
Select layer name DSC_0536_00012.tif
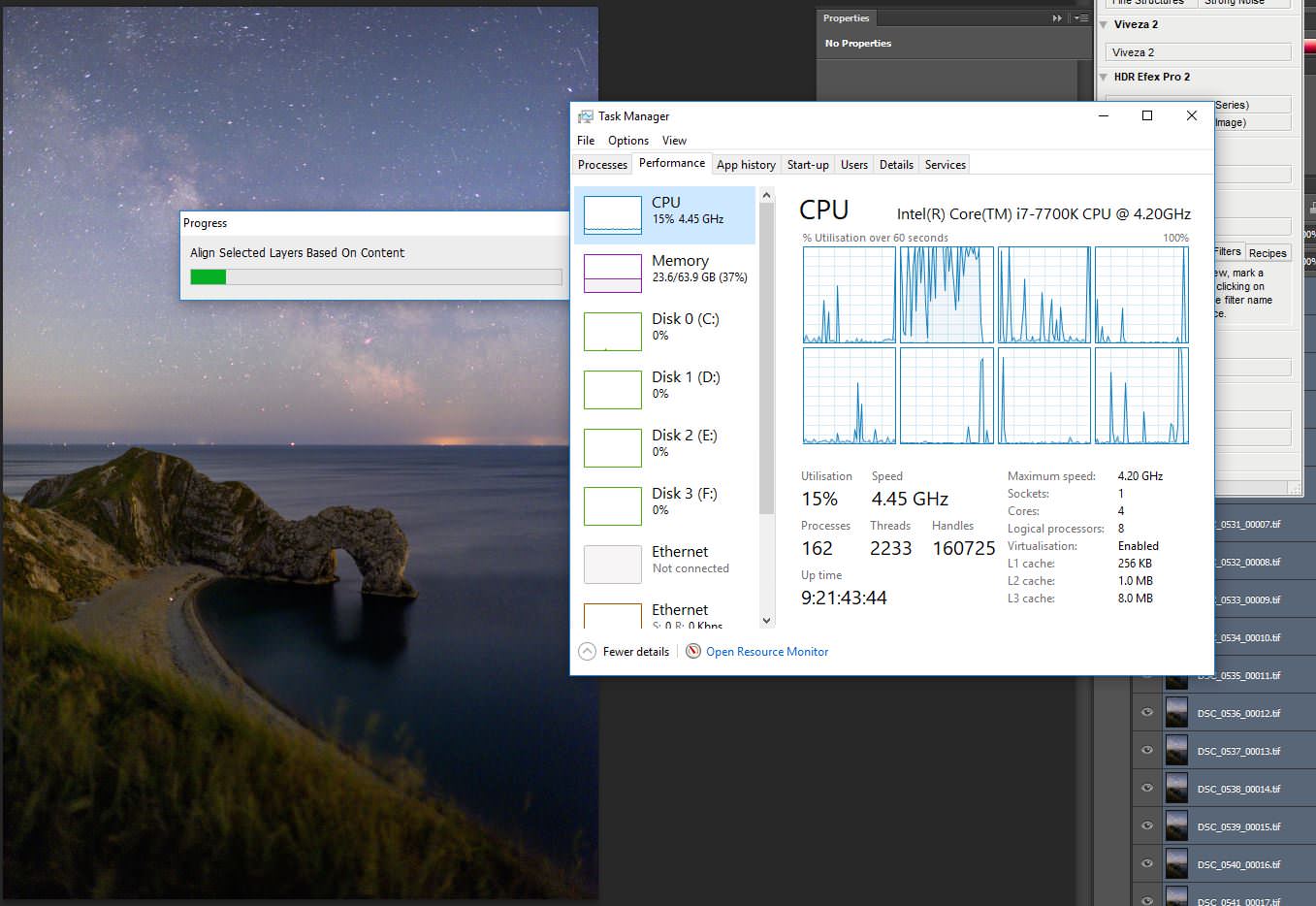[x=1238, y=714]
